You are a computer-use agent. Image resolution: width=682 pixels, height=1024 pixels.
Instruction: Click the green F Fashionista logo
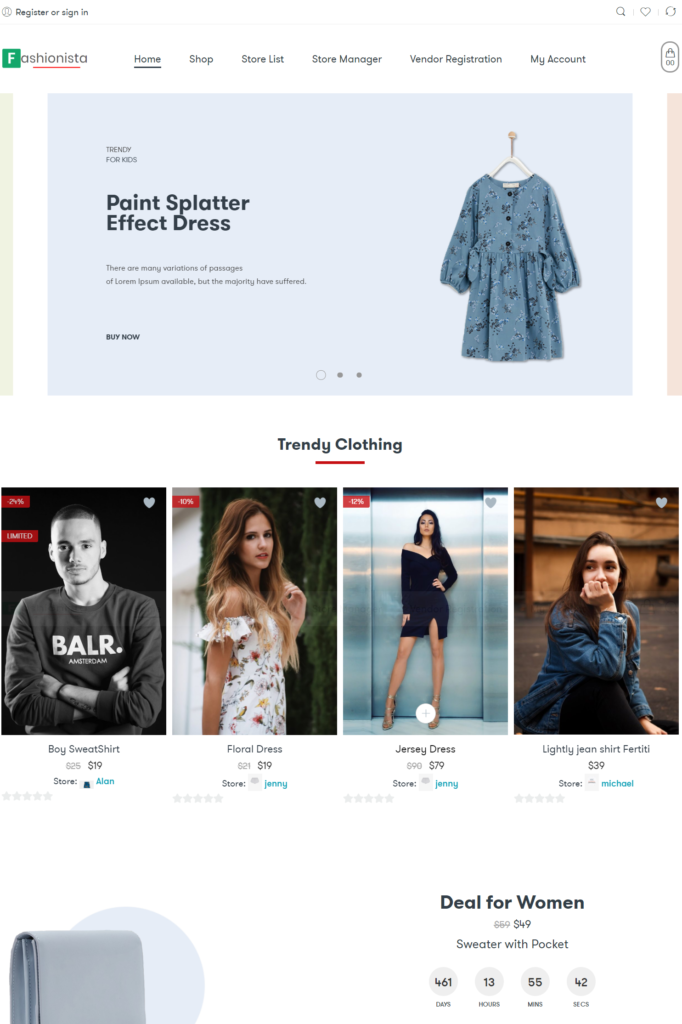[x=45, y=58]
